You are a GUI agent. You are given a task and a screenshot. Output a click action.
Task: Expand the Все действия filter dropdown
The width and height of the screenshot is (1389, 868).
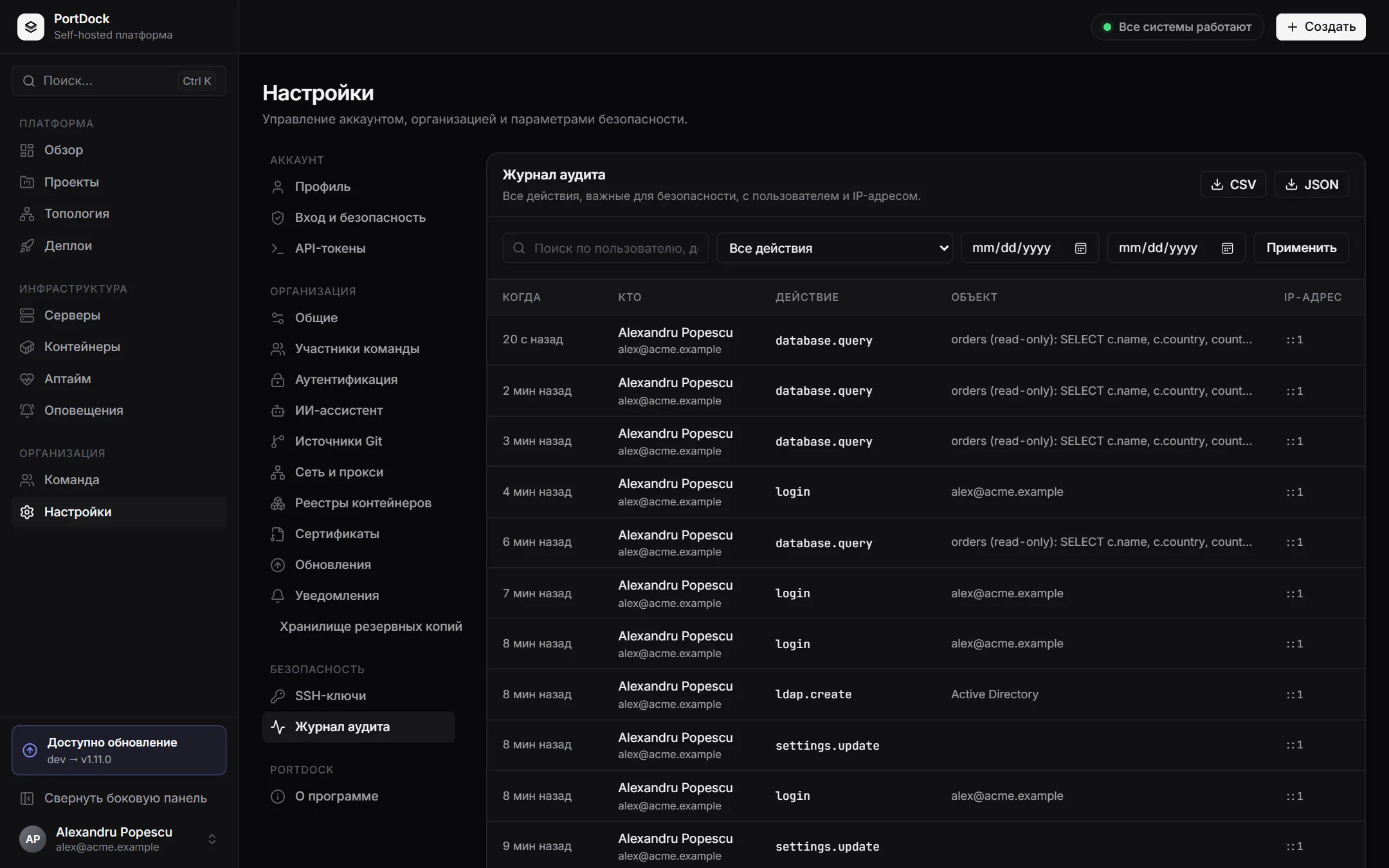(834, 248)
